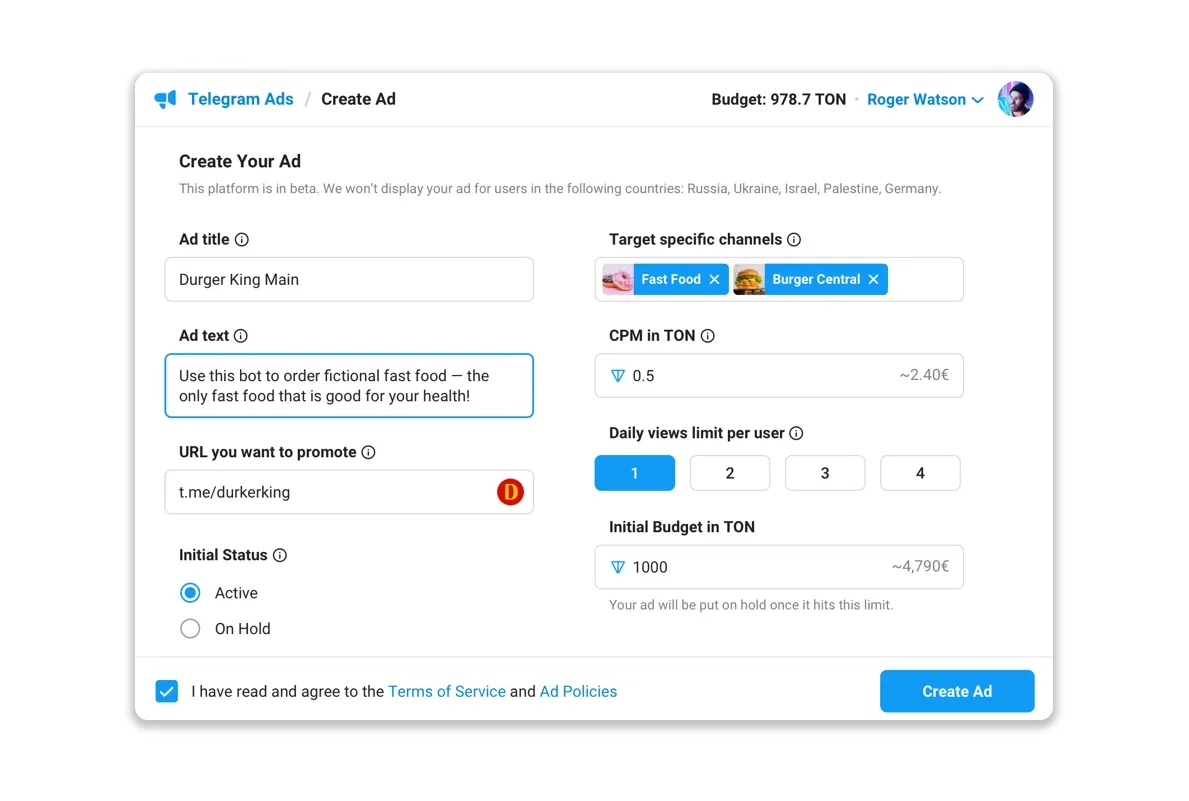Screen dimensions: 1189x801
Task: Open the Ad Policies link
Action: click(x=578, y=691)
